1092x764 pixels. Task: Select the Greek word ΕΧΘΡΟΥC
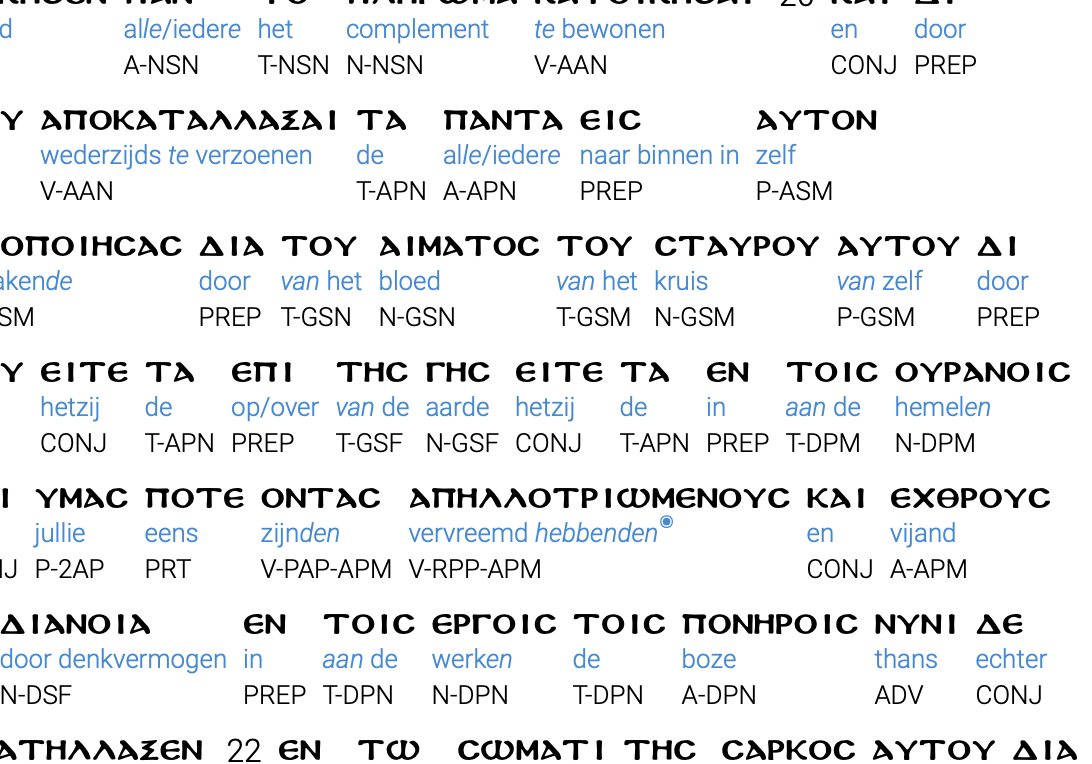tap(970, 499)
